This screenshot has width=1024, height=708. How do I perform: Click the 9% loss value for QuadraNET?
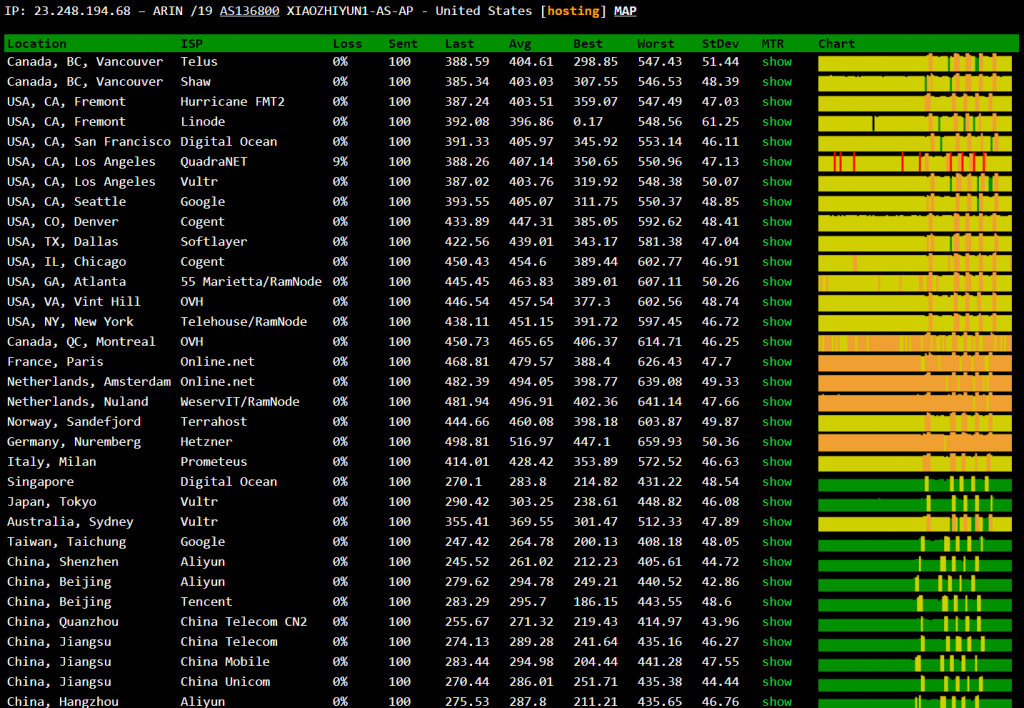point(340,162)
